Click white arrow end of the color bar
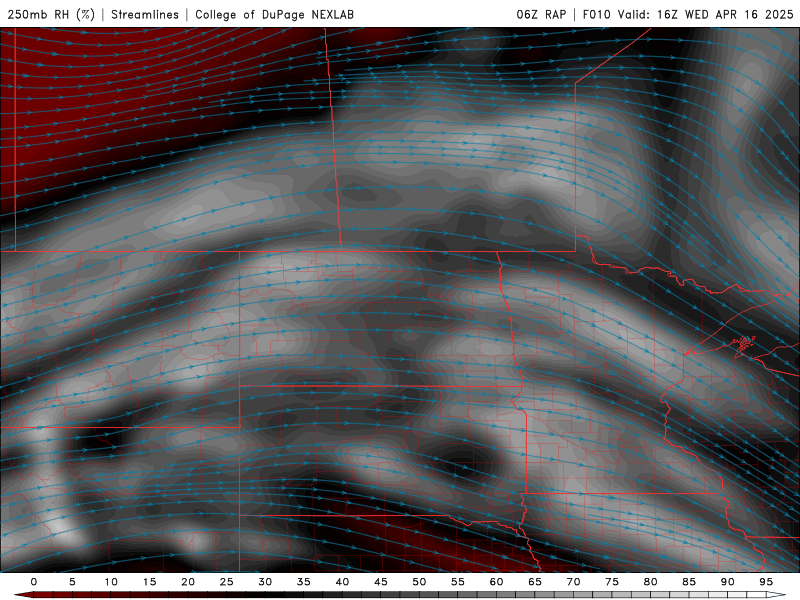The image size is (800, 600). [778, 595]
